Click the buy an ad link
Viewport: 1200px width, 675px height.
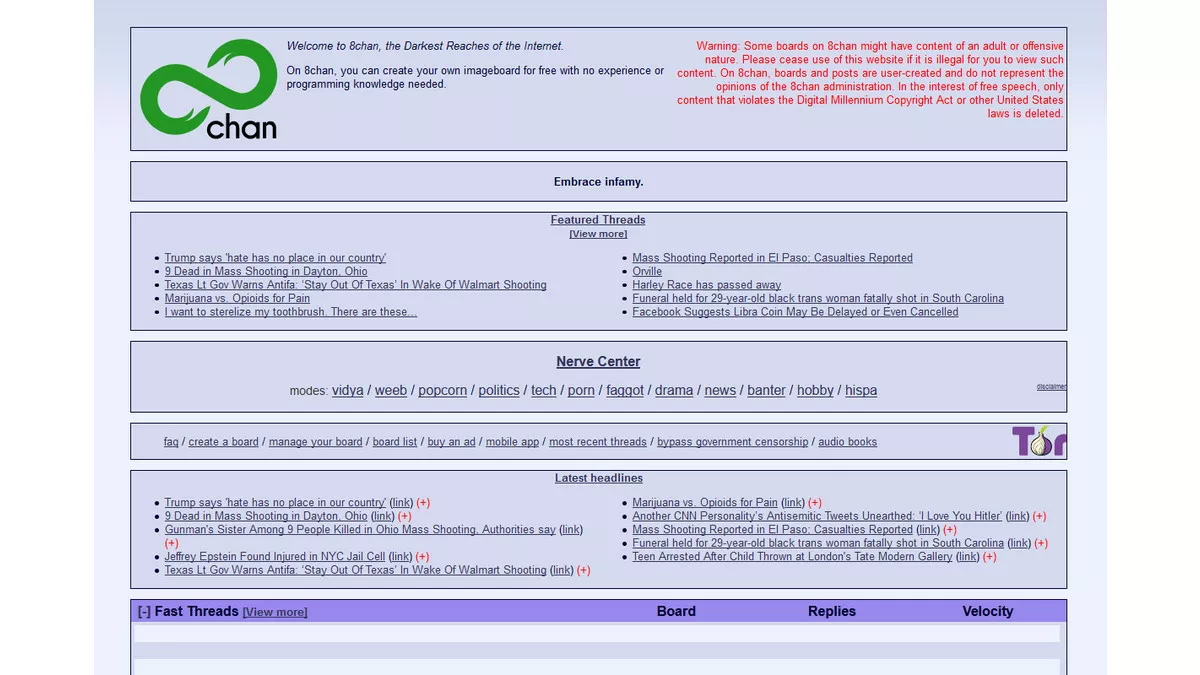click(x=452, y=442)
